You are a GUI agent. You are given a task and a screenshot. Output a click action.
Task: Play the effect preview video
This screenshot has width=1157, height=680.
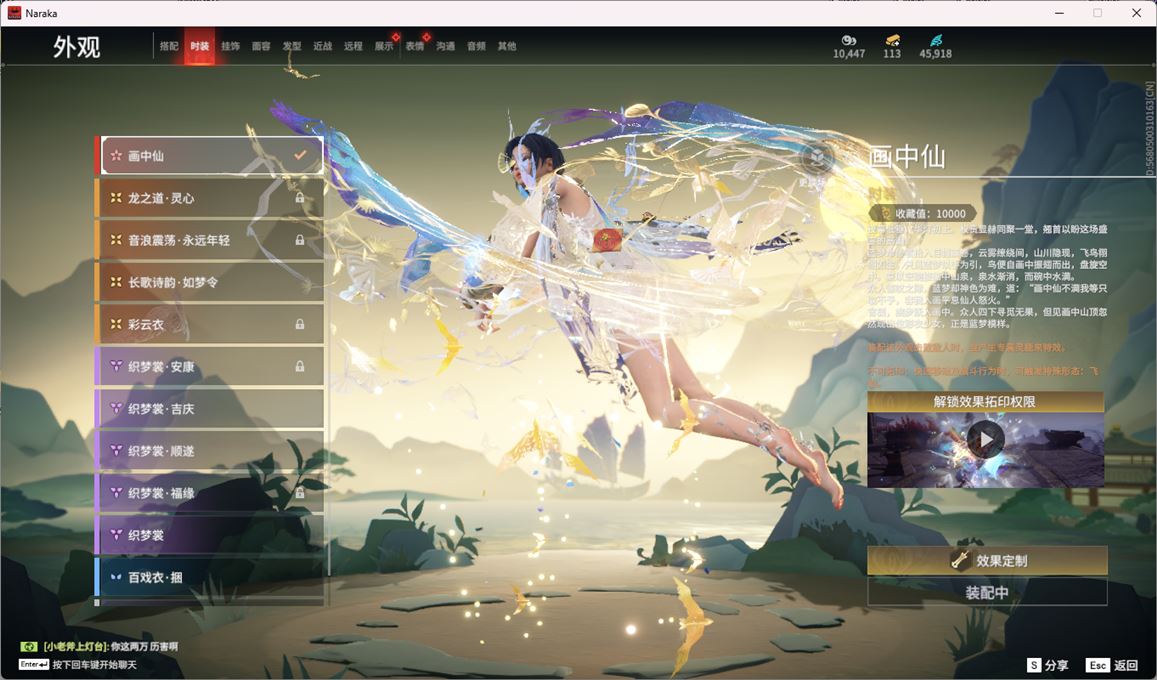pos(985,440)
